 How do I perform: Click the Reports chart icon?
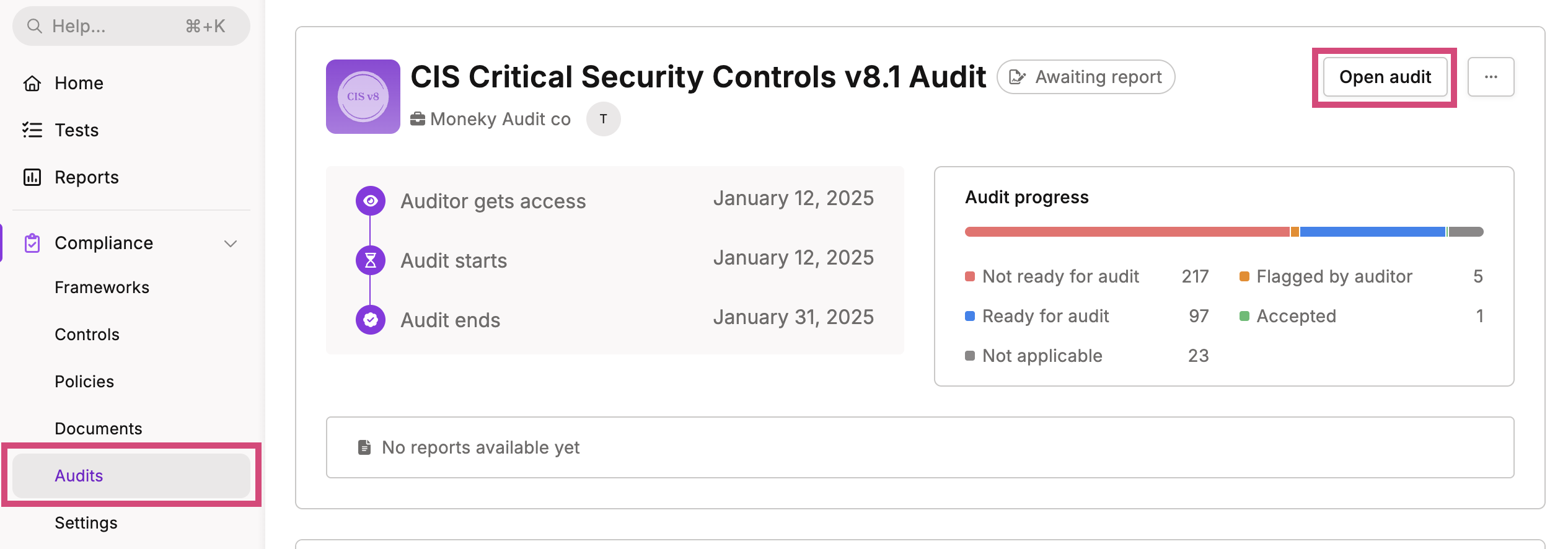32,177
